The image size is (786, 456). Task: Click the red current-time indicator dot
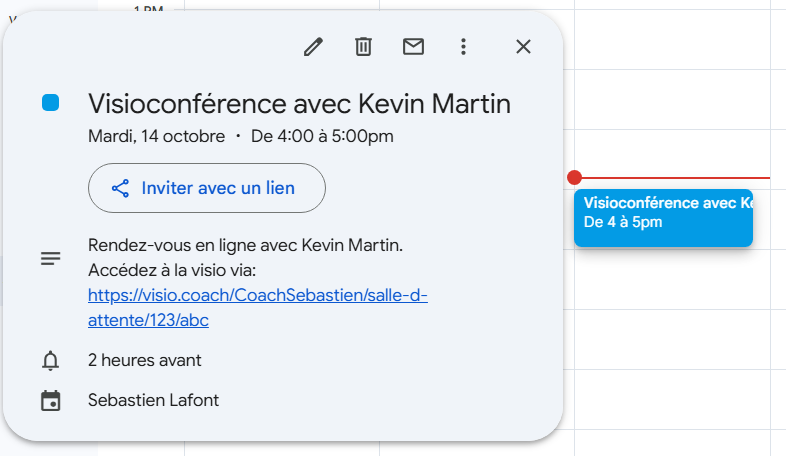point(574,178)
